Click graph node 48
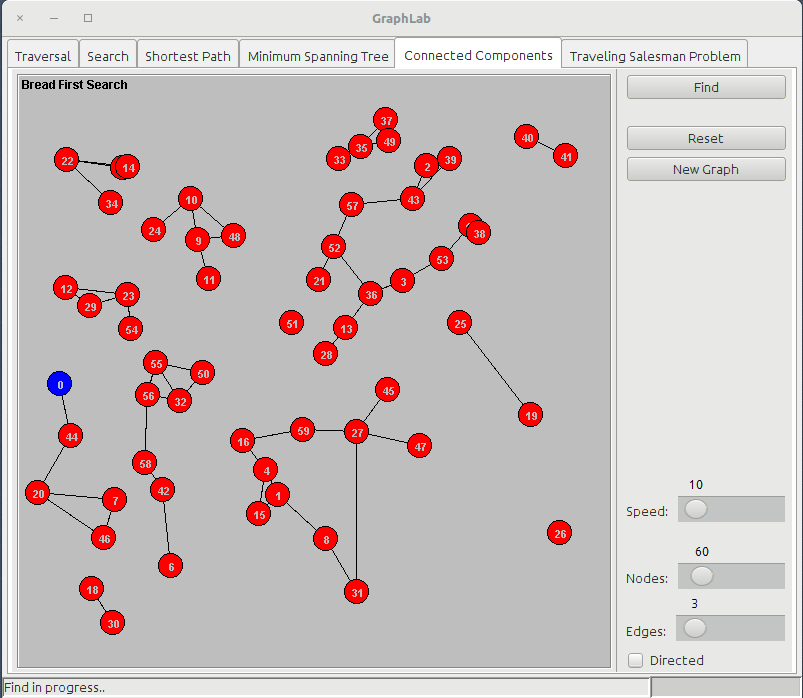Screen dimensions: 803x698 click(234, 236)
